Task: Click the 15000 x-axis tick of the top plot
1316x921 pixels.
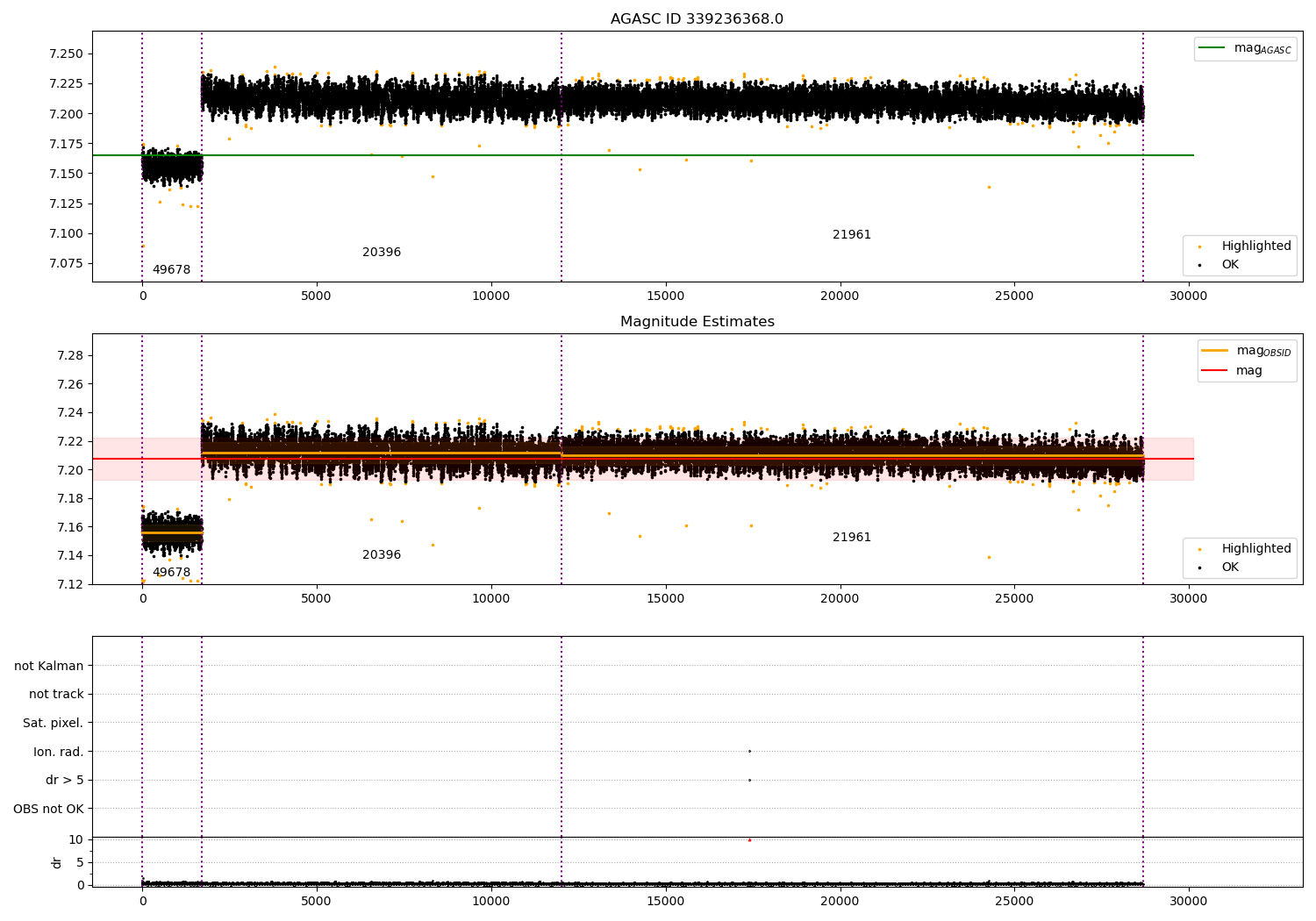Action: [665, 296]
